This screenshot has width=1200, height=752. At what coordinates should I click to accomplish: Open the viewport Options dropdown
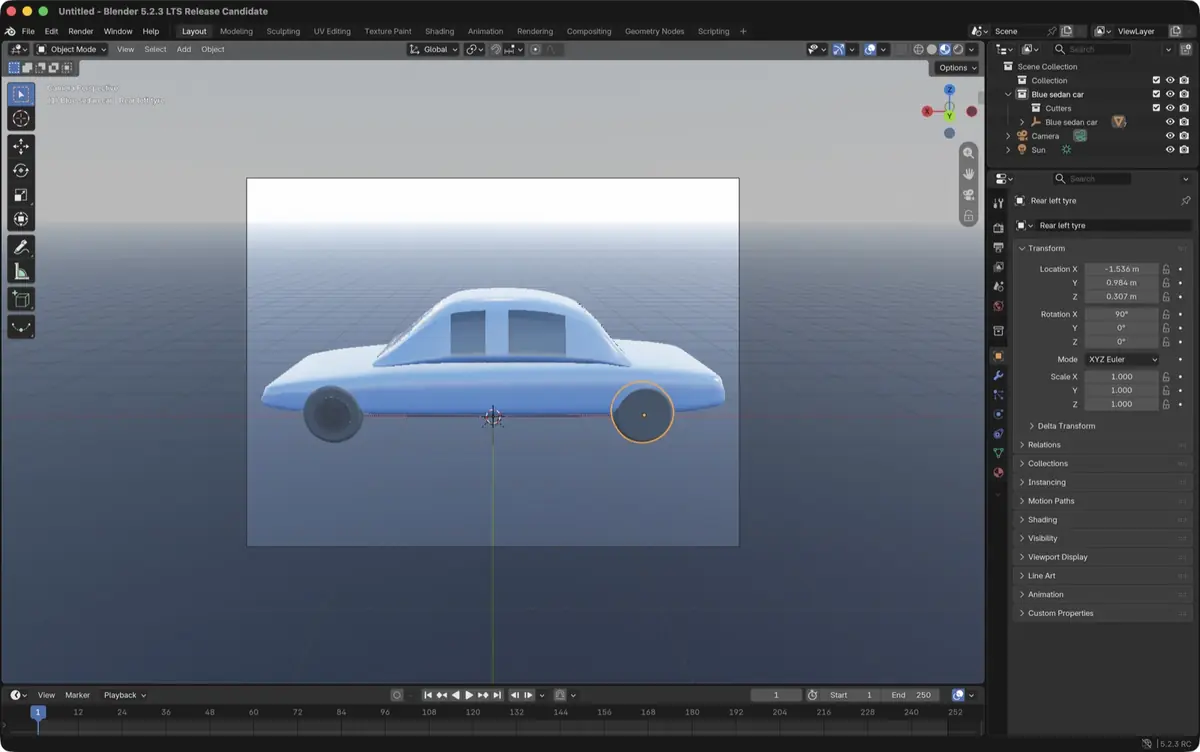[957, 68]
